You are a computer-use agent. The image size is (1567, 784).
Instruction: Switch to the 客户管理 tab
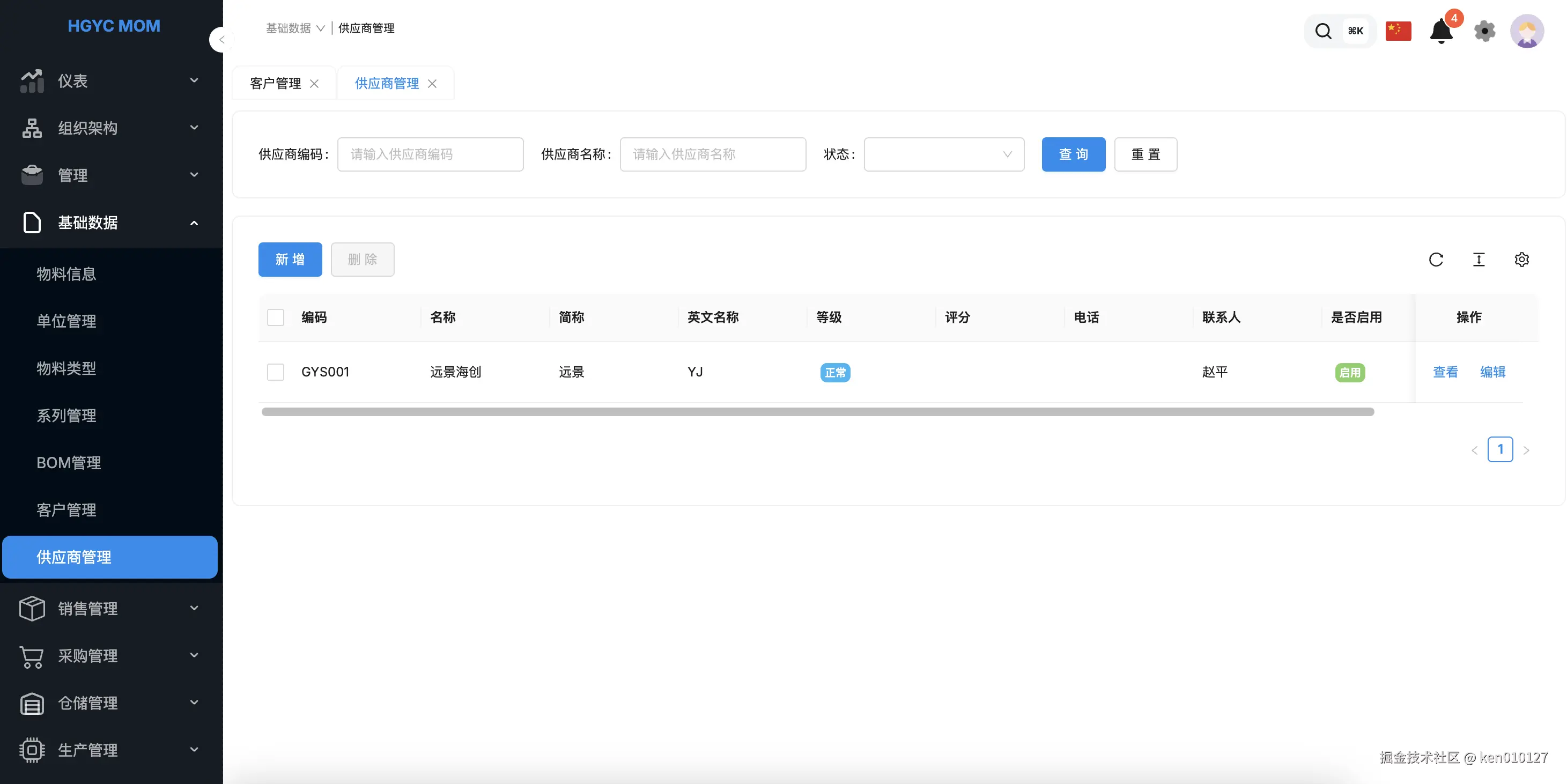[x=276, y=83]
